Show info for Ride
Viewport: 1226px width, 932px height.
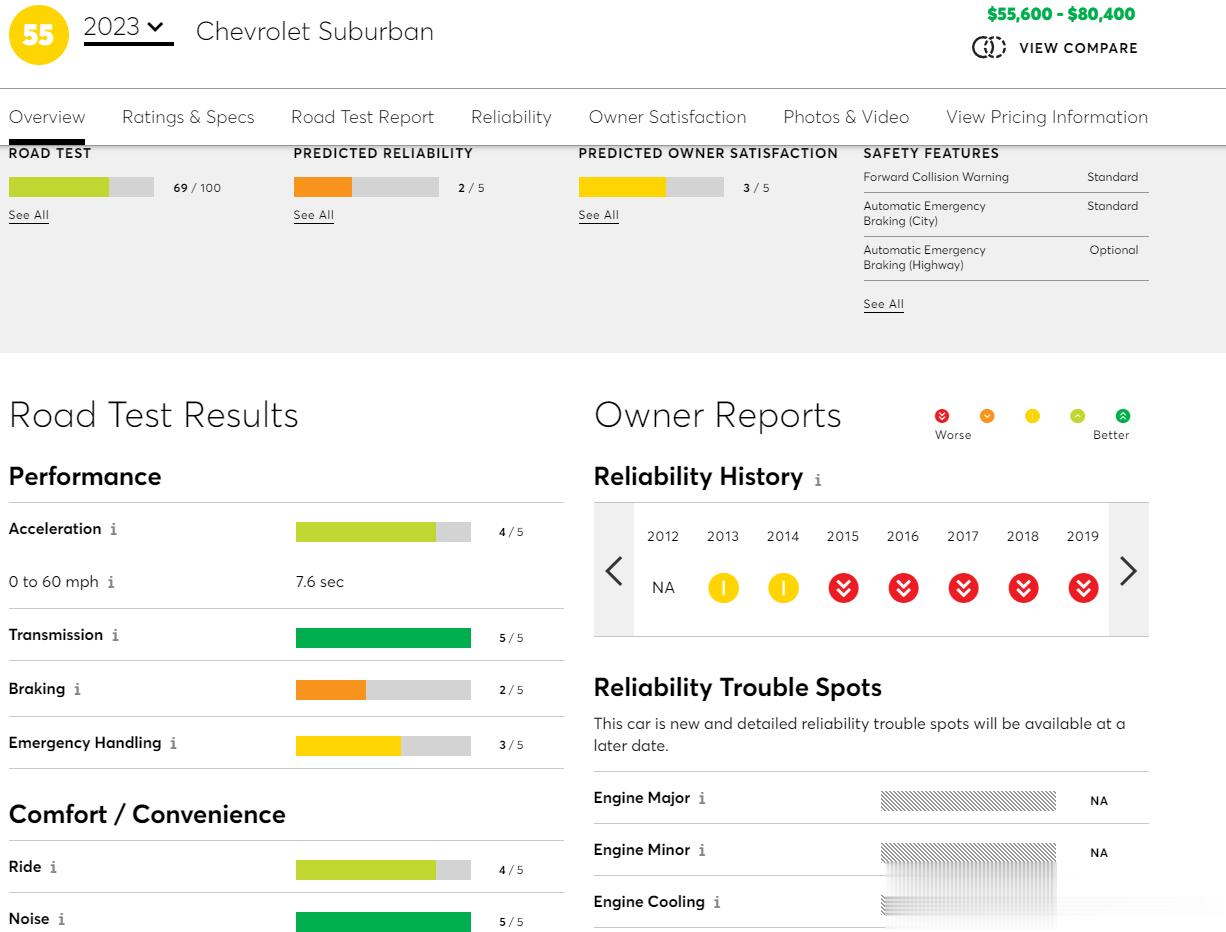pos(53,868)
